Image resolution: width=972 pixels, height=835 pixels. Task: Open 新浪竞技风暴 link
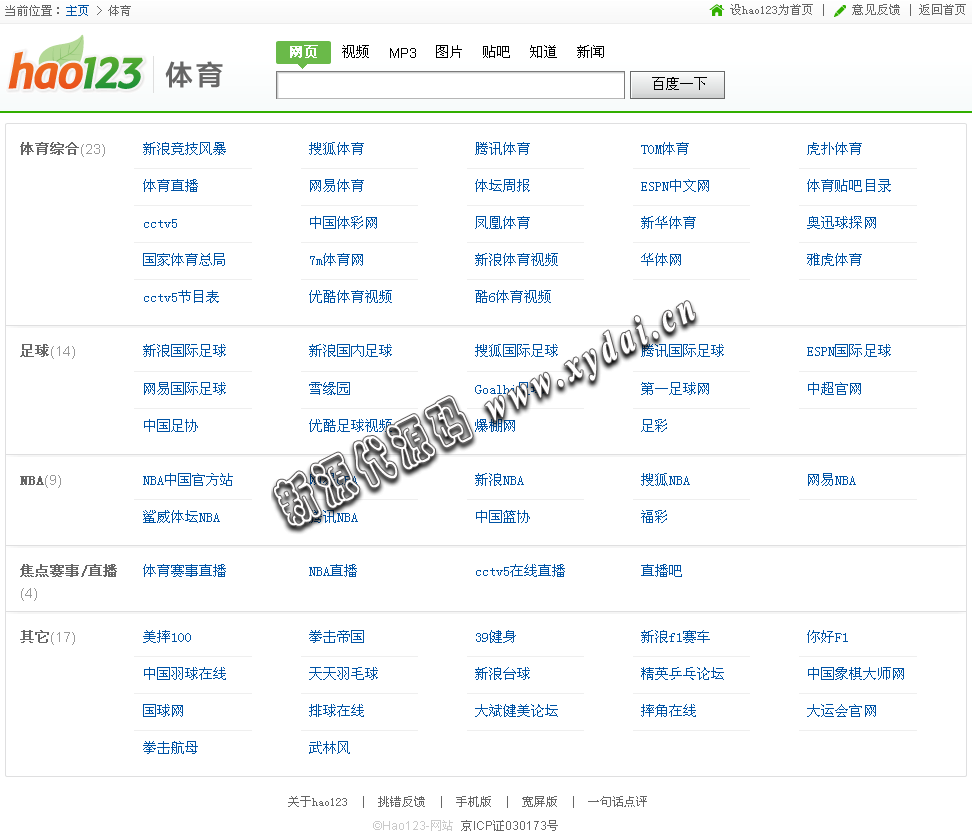pyautogui.click(x=184, y=149)
